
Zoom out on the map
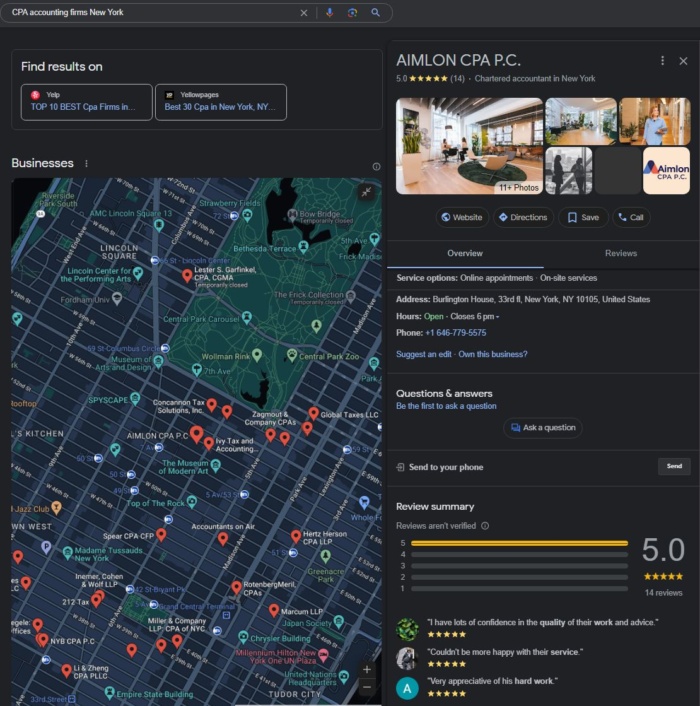(x=367, y=688)
